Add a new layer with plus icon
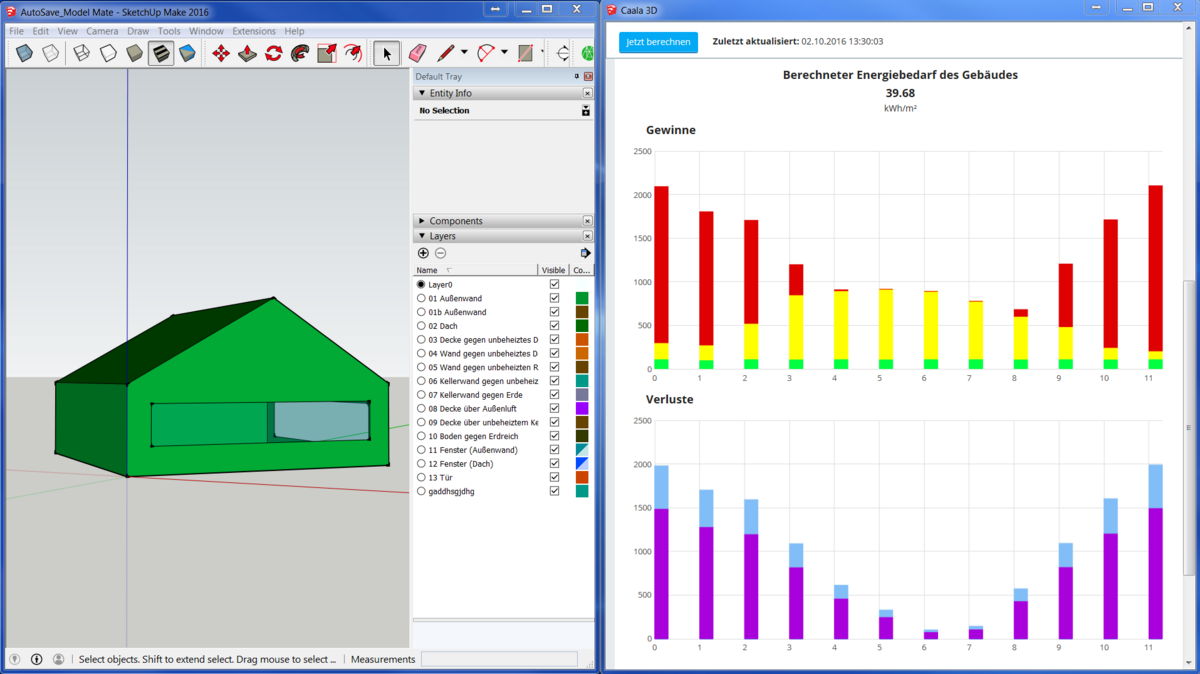The height and width of the screenshot is (674, 1200). point(423,253)
